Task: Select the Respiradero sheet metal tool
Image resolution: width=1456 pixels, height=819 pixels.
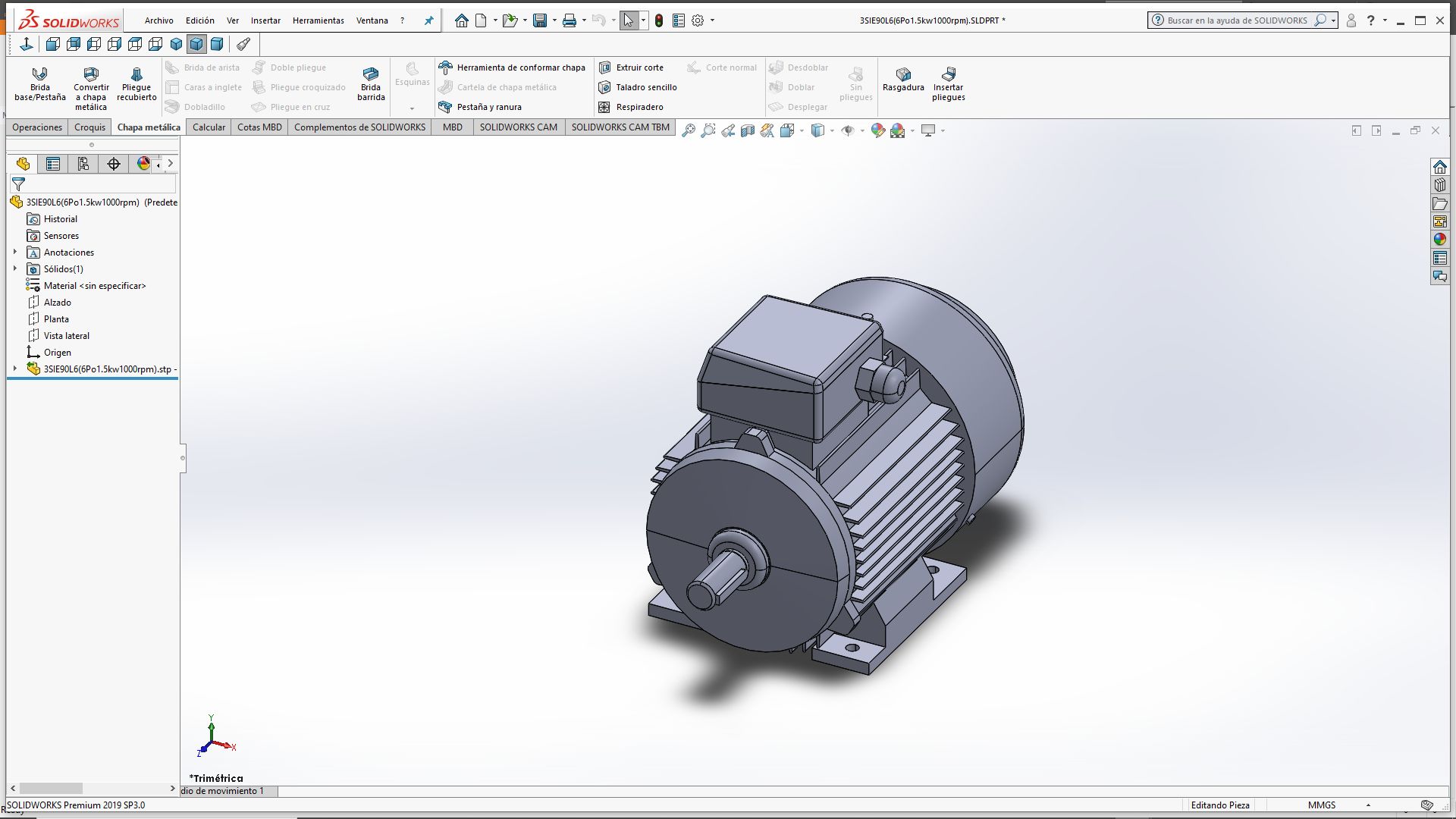Action: (637, 107)
